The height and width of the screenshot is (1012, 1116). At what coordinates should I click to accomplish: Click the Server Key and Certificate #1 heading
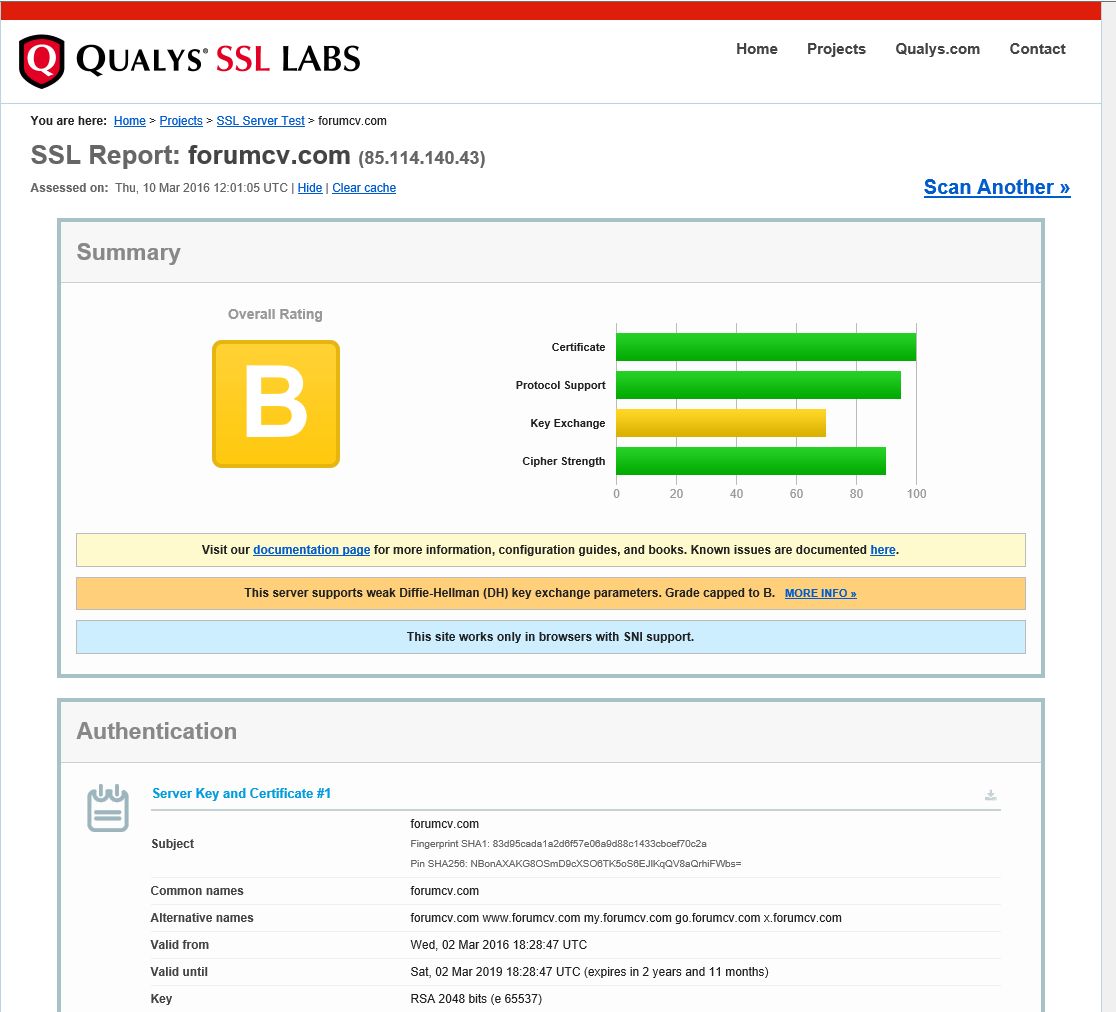click(241, 794)
